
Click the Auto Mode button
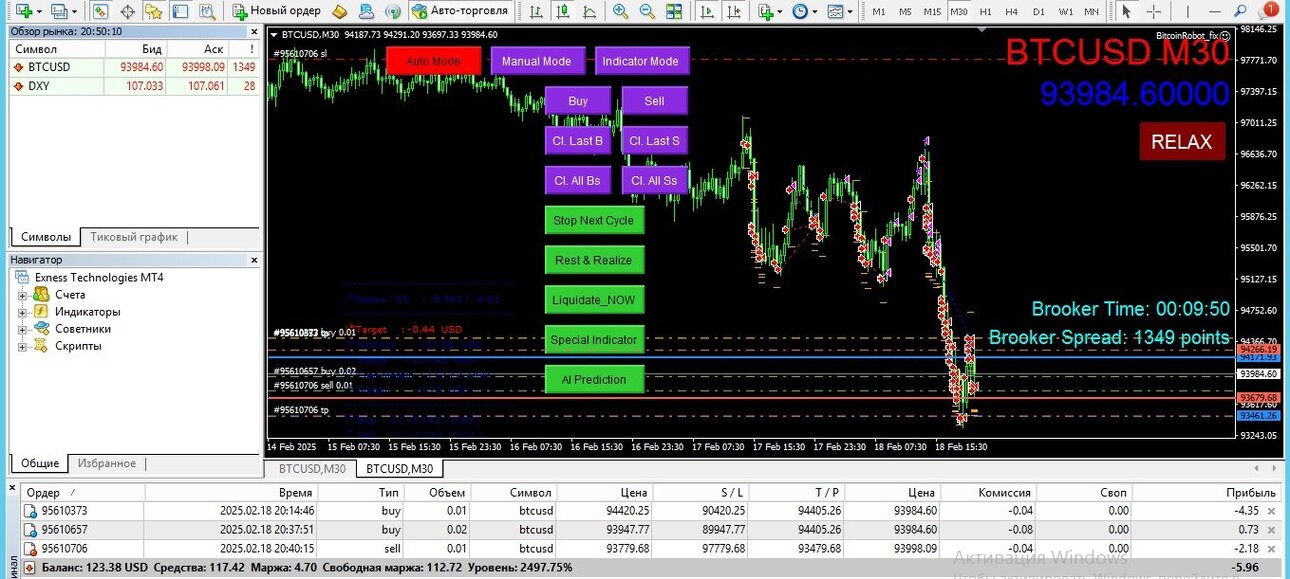coord(433,61)
